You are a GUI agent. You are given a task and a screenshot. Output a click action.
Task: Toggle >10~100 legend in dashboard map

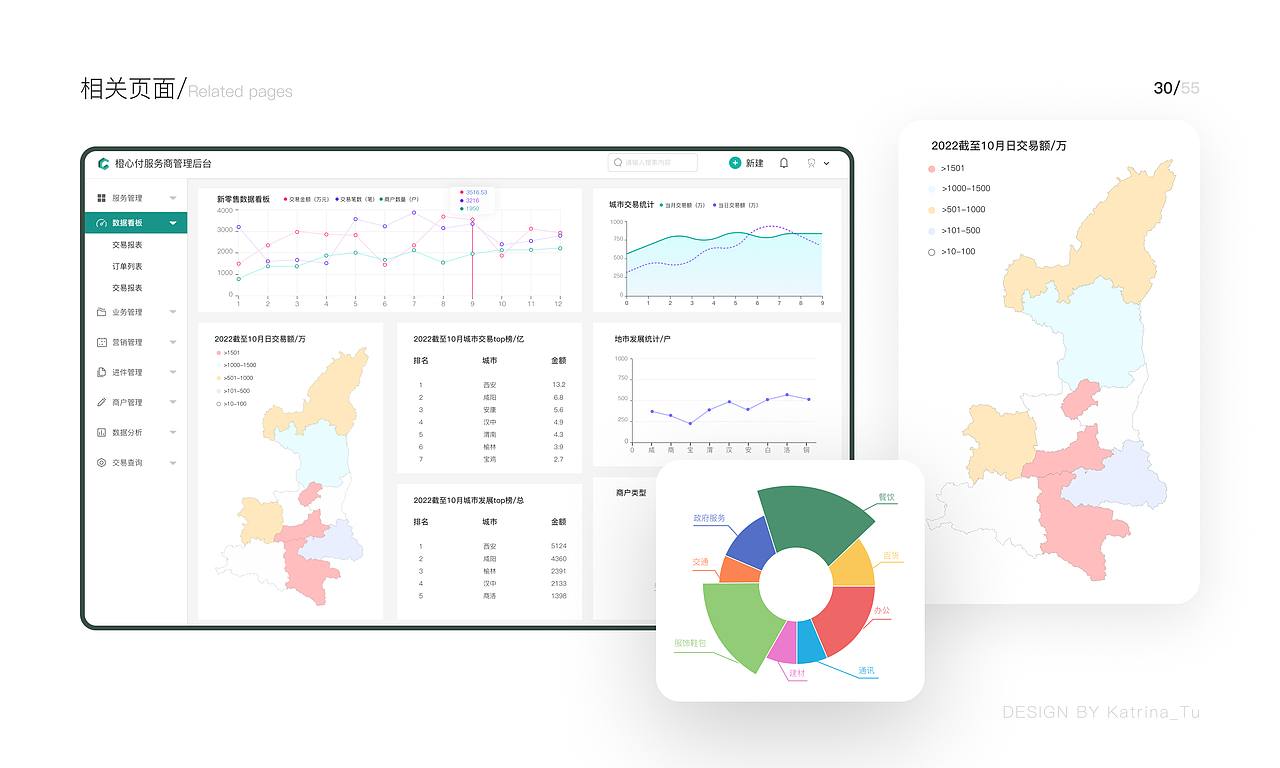[x=232, y=404]
